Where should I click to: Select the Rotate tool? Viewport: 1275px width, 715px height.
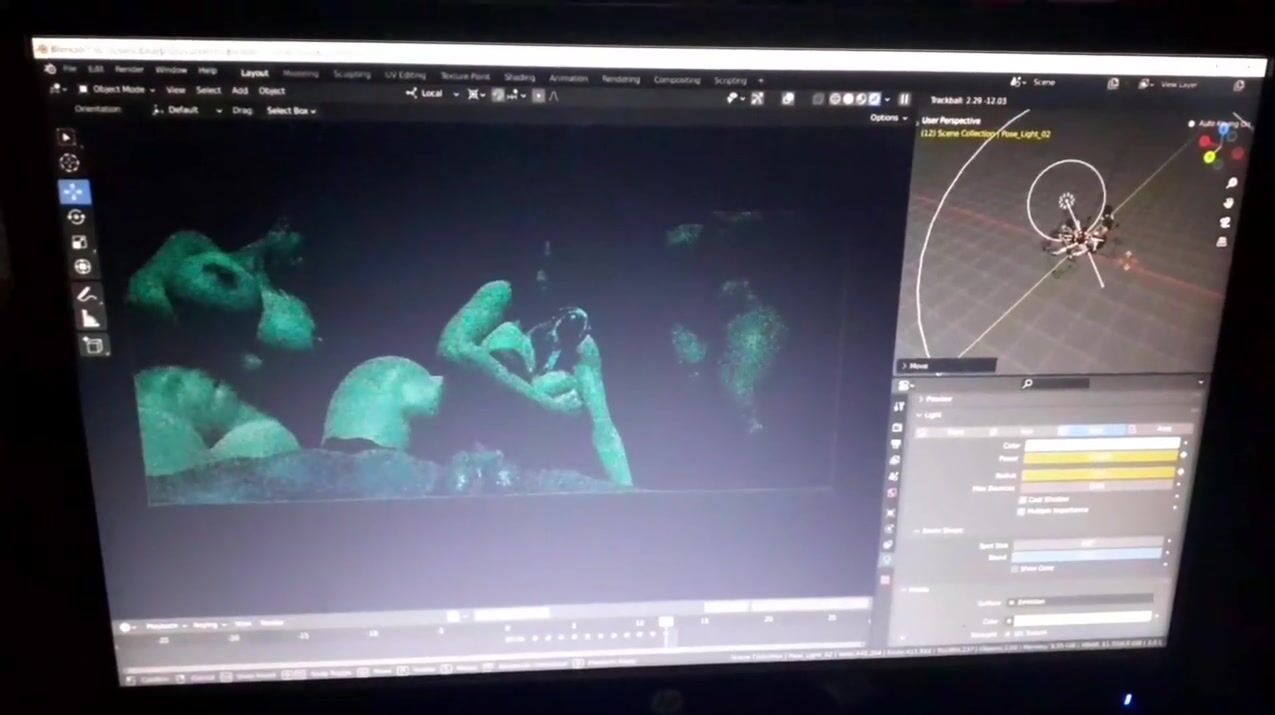(x=77, y=217)
